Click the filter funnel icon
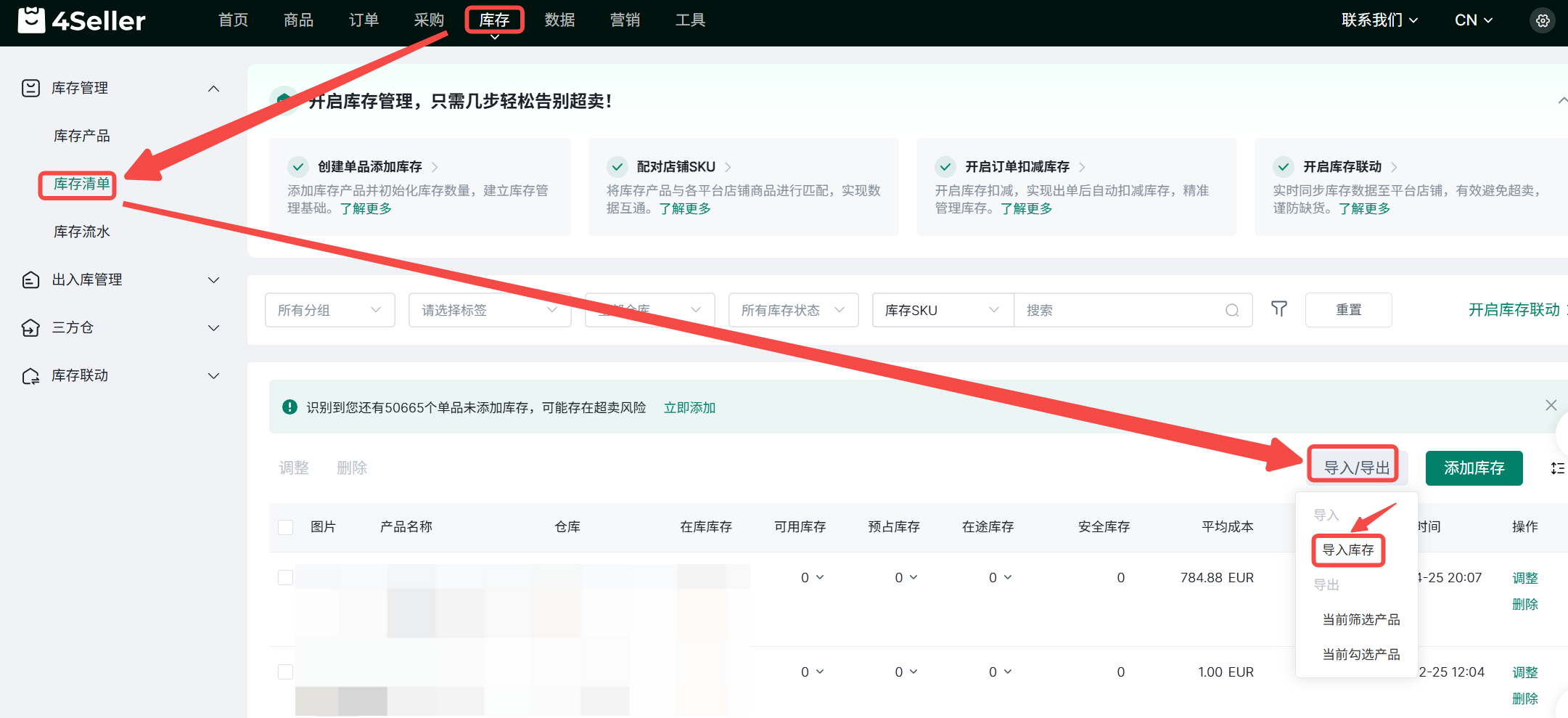 1279,309
